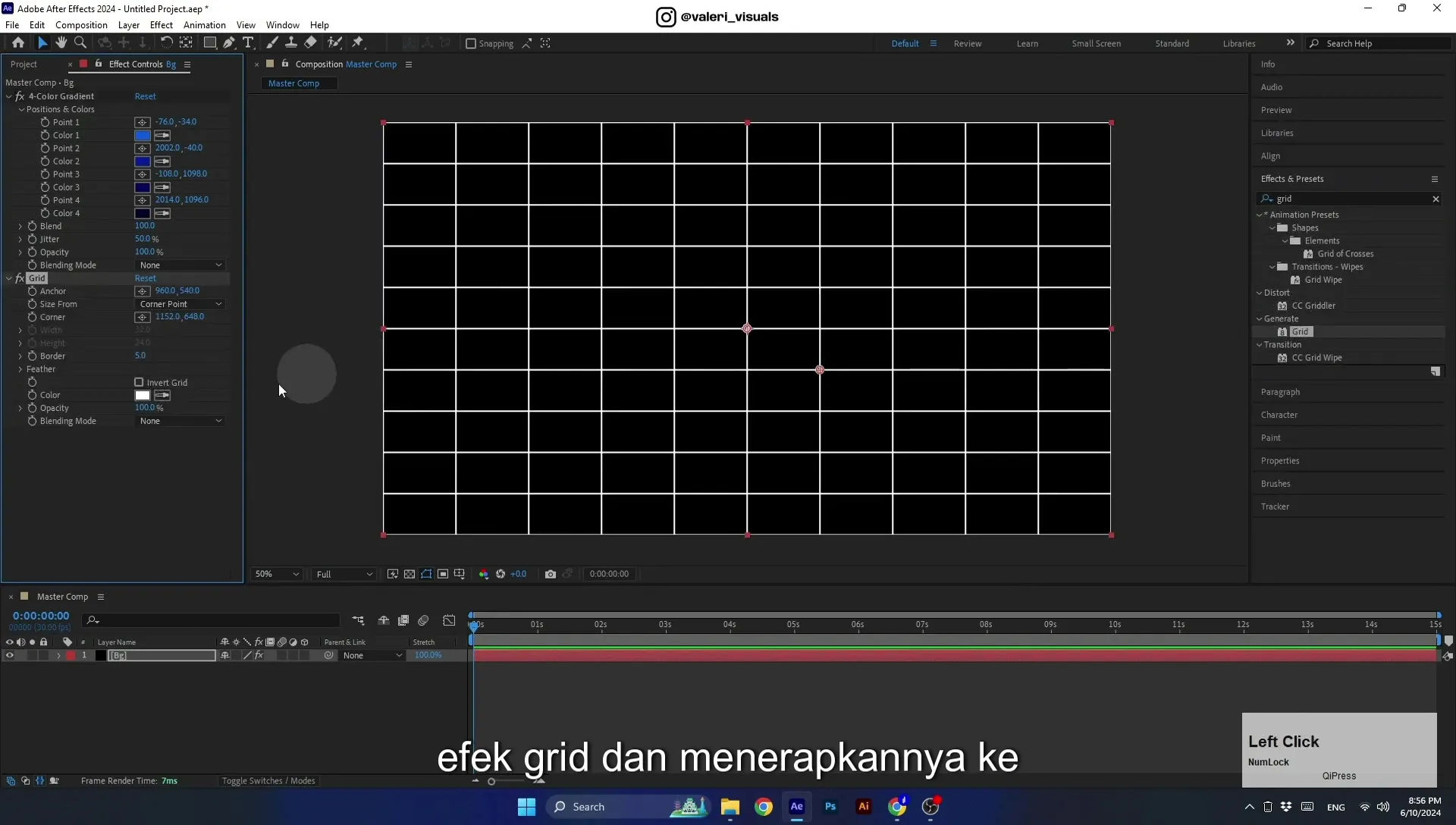
Task: Hide the Bg layer eye toggle
Action: [x=10, y=656]
